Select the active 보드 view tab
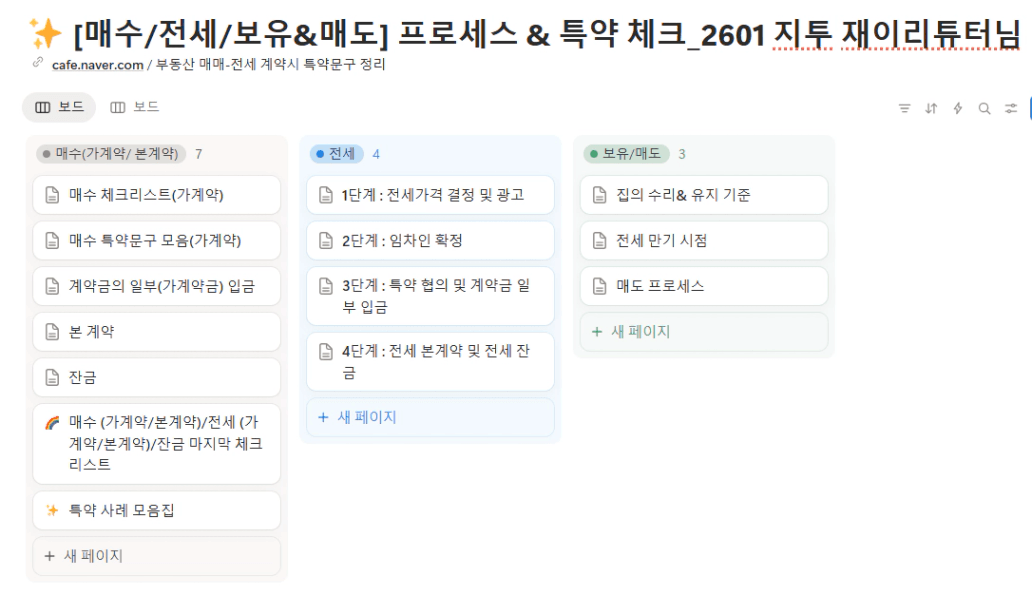 (59, 107)
